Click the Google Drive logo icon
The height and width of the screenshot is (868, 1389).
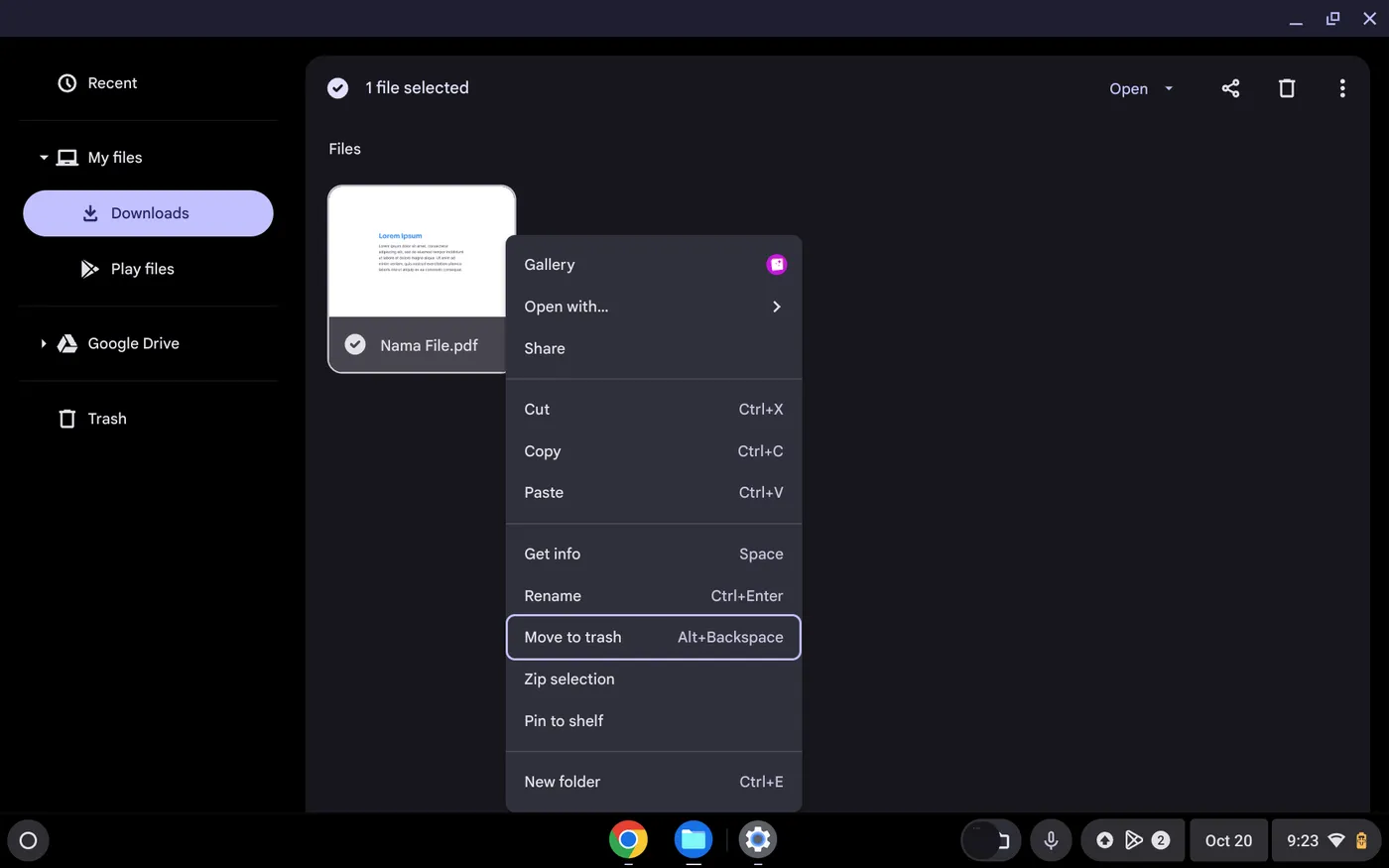point(67,343)
